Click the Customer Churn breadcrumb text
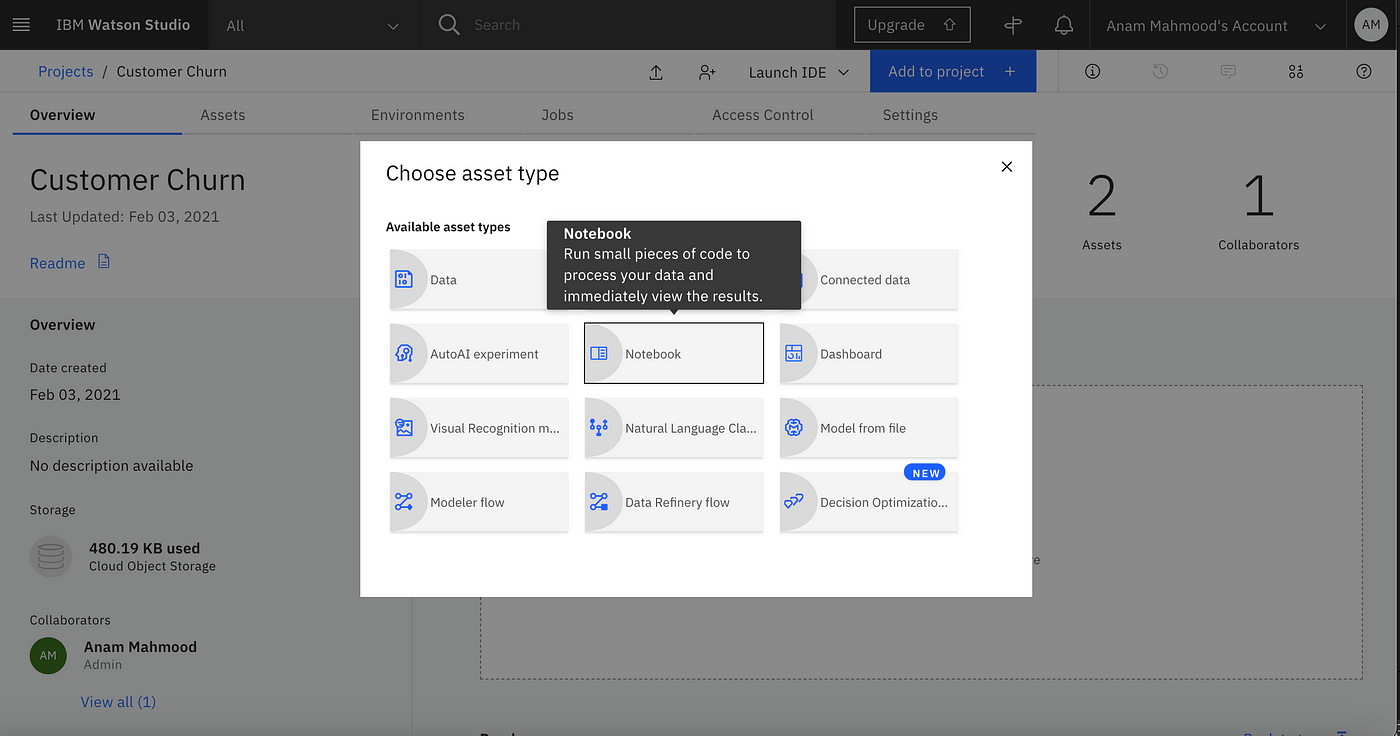The width and height of the screenshot is (1400, 736). pyautogui.click(x=172, y=72)
